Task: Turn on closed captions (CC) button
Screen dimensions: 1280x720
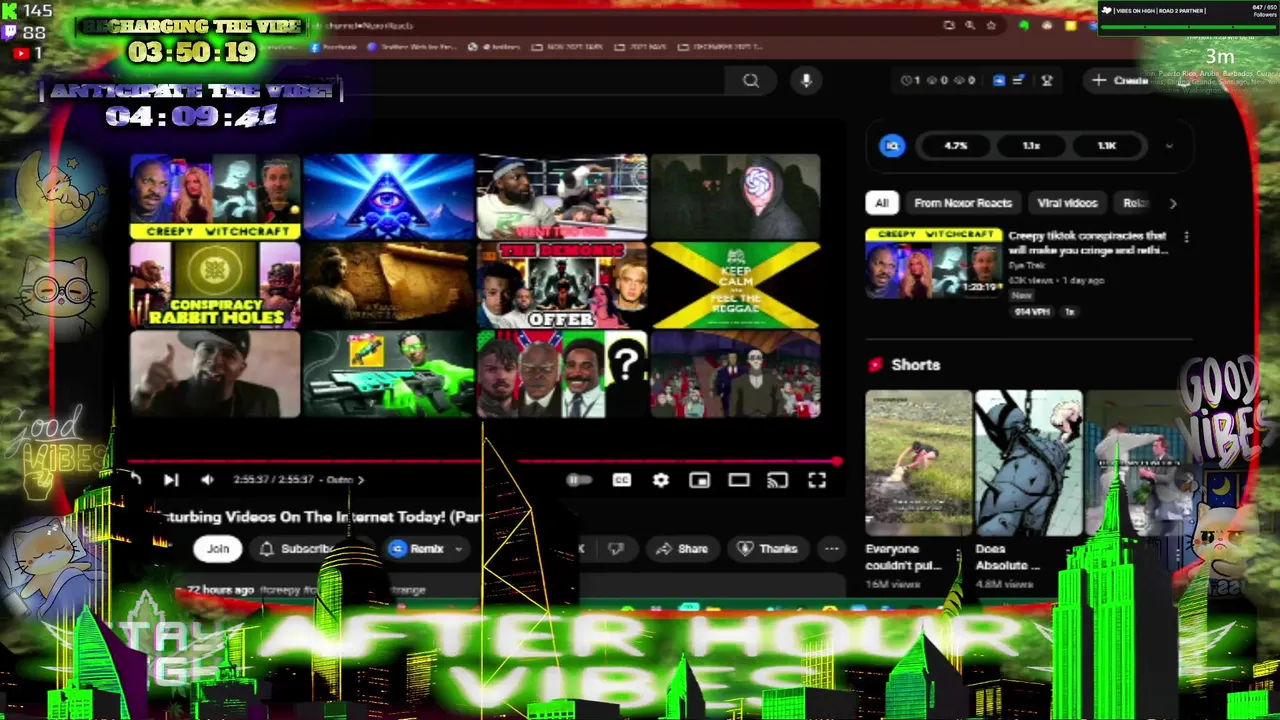Action: [x=622, y=481]
